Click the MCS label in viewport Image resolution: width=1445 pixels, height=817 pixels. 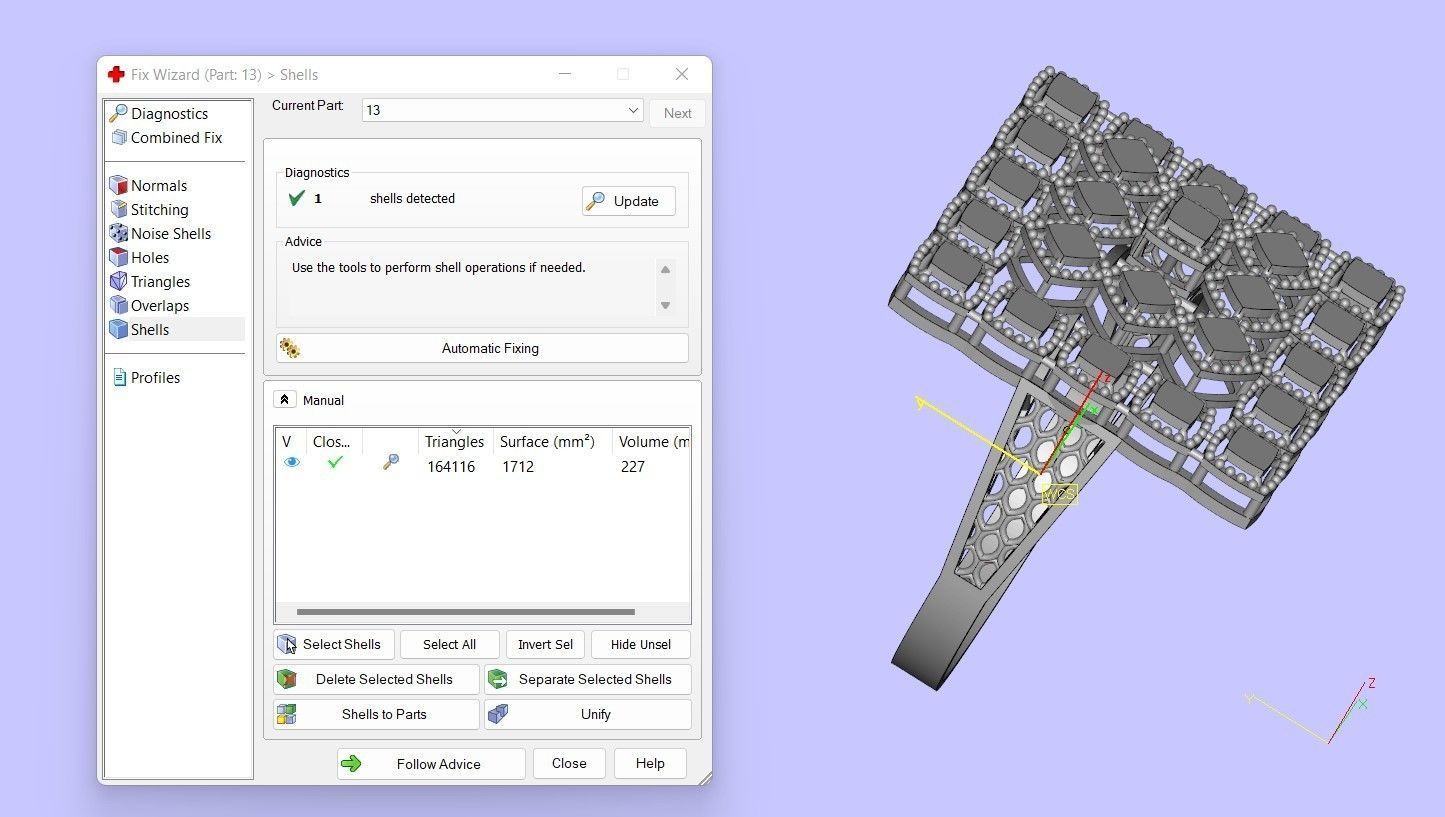click(1060, 494)
